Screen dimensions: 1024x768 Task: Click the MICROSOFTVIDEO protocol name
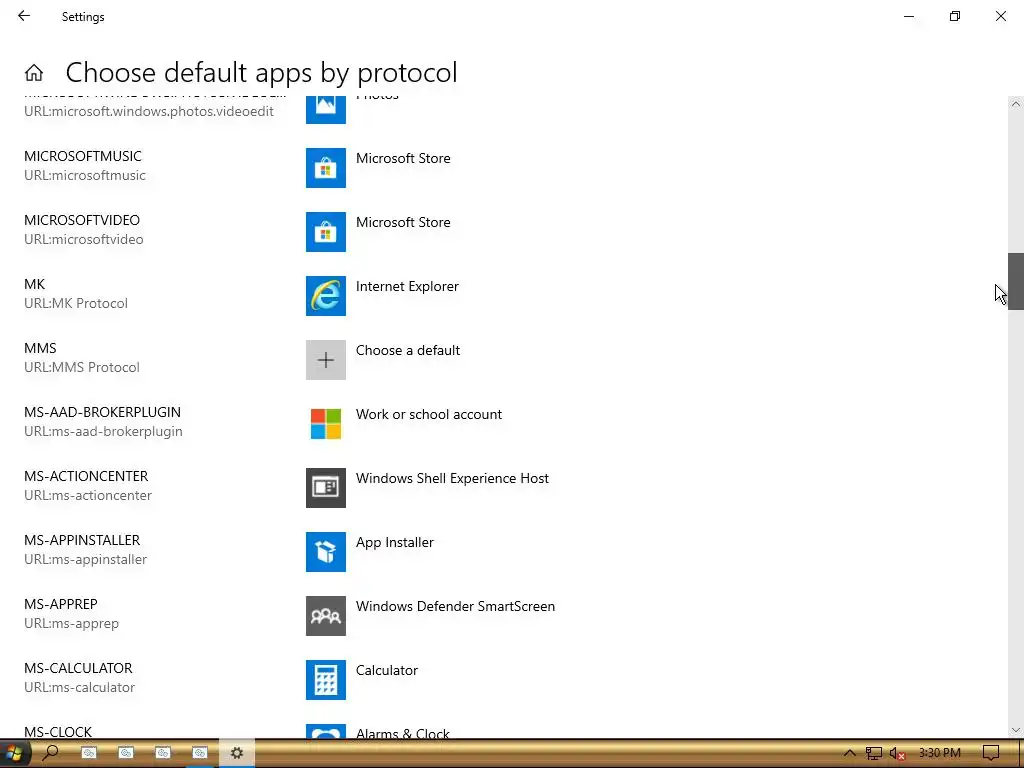(x=82, y=220)
